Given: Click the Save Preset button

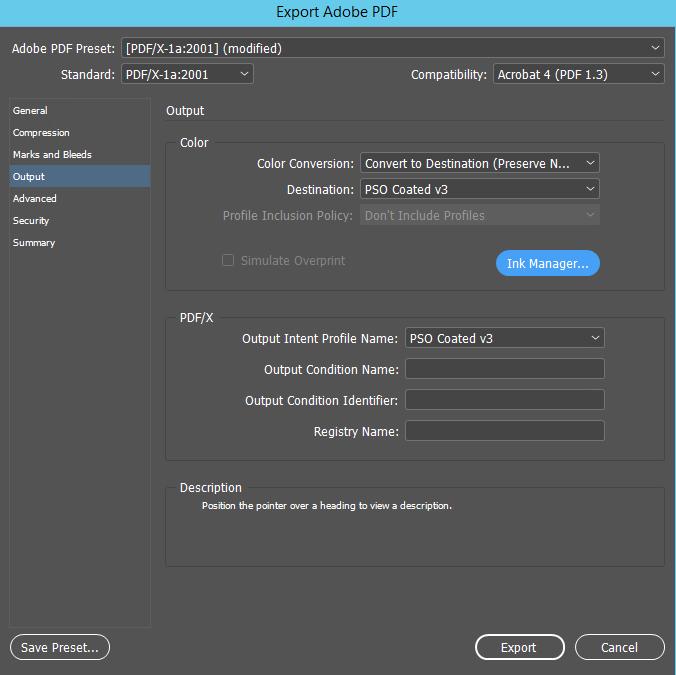Looking at the screenshot, I should click(x=60, y=647).
